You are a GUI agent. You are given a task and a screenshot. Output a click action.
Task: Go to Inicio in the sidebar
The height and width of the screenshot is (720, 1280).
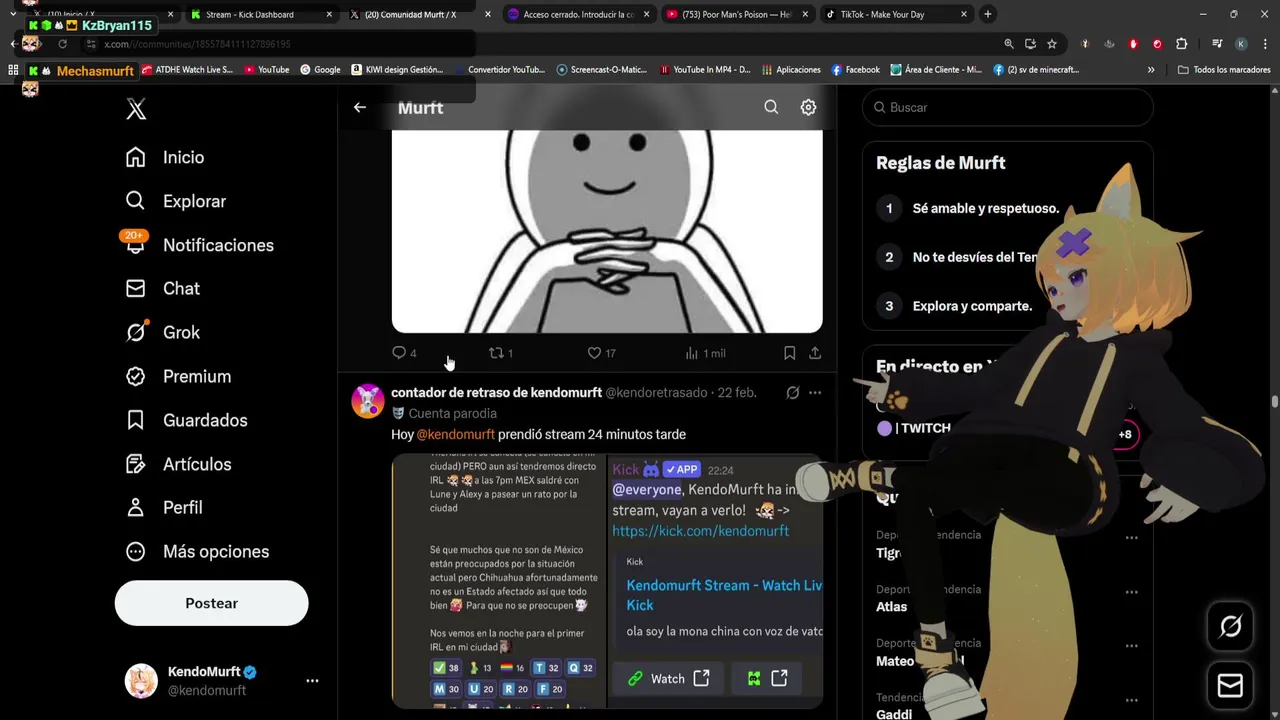tap(165, 157)
